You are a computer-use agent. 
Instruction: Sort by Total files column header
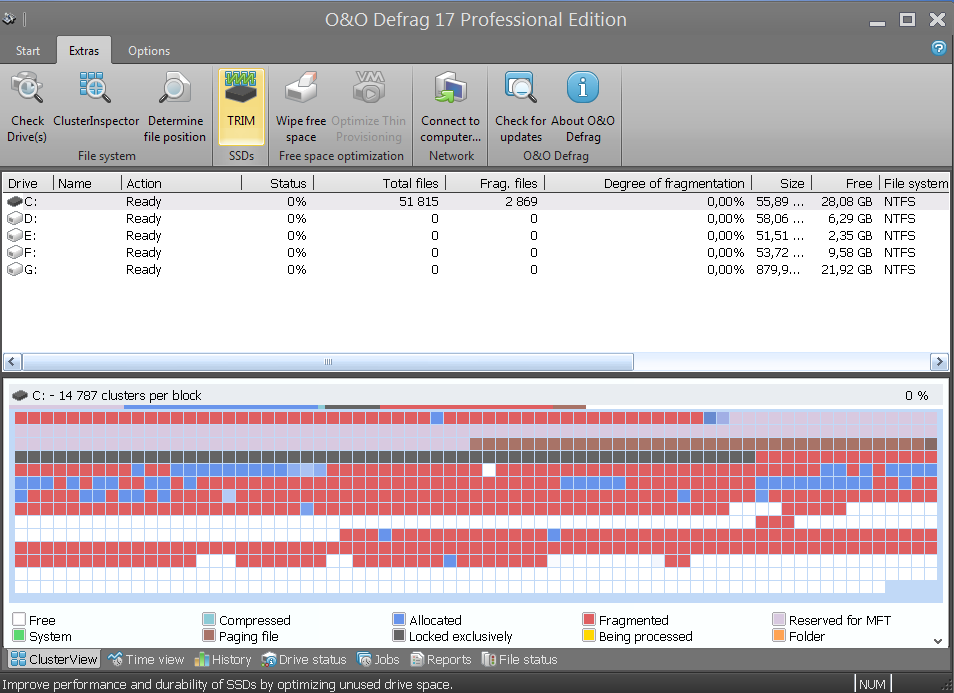[x=380, y=183]
